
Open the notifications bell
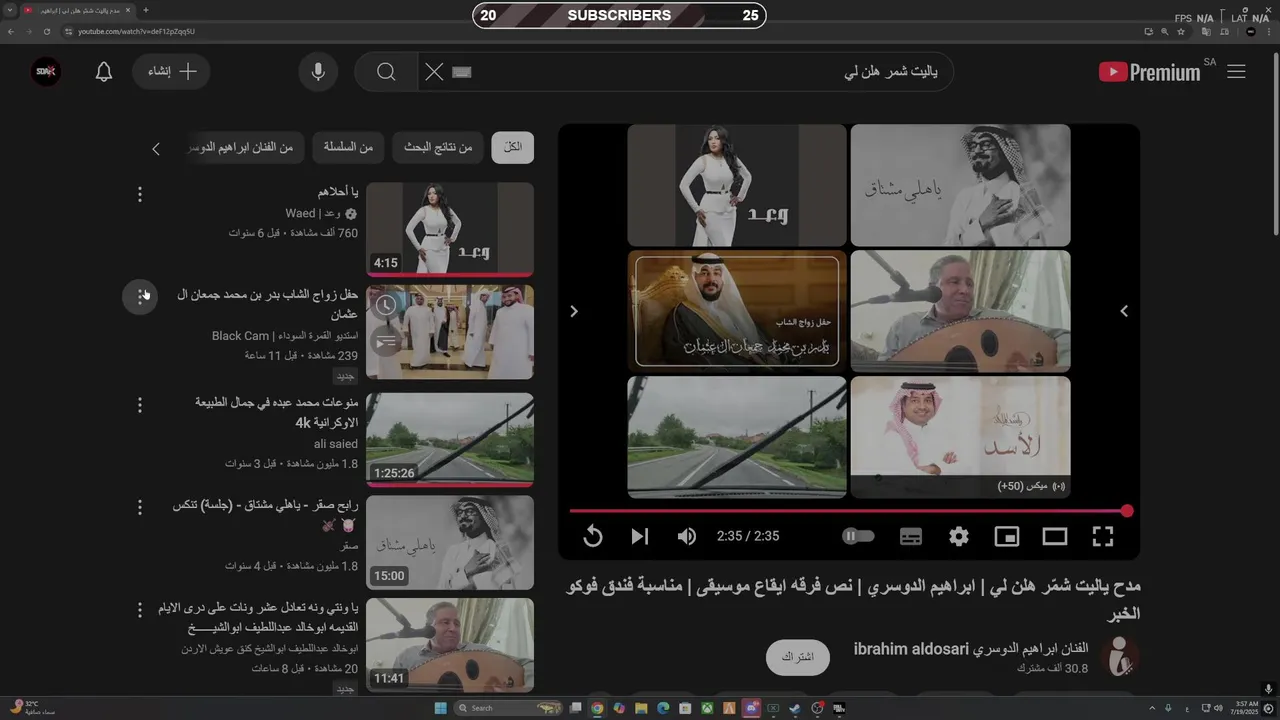[x=104, y=72]
